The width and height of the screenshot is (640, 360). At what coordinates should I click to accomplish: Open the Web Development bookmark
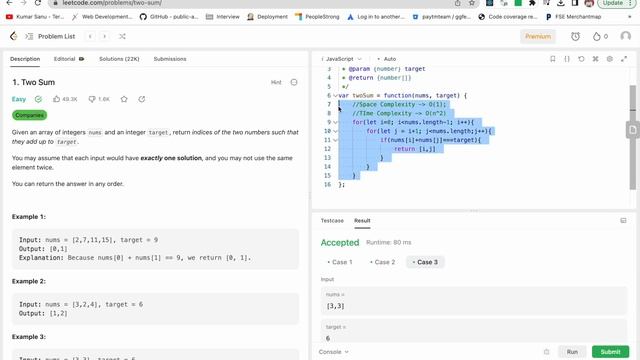(x=102, y=17)
